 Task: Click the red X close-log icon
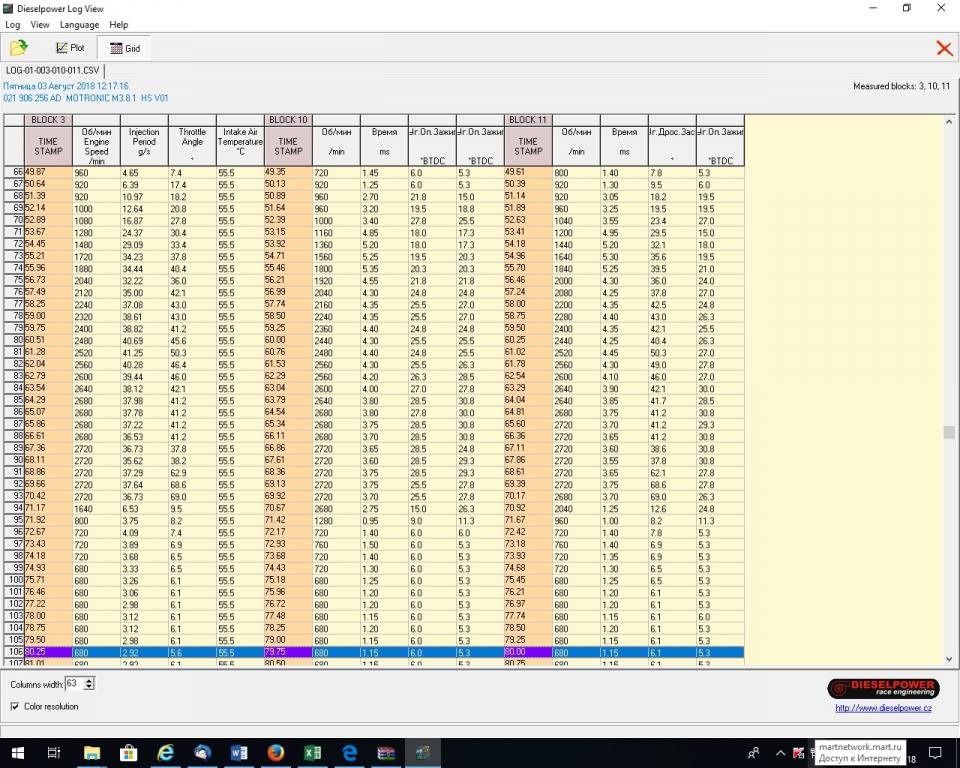(x=943, y=48)
